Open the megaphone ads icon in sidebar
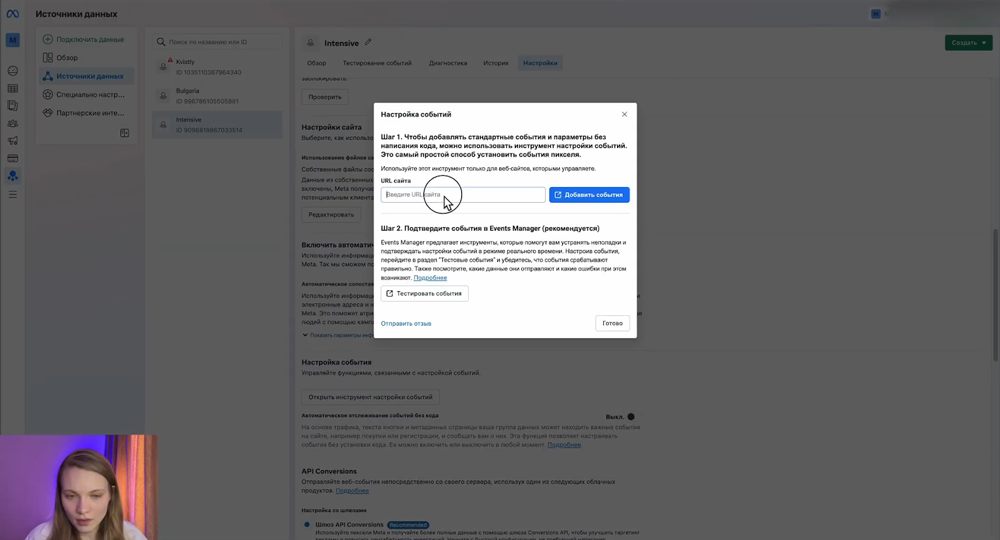The image size is (1000, 540). [13, 141]
